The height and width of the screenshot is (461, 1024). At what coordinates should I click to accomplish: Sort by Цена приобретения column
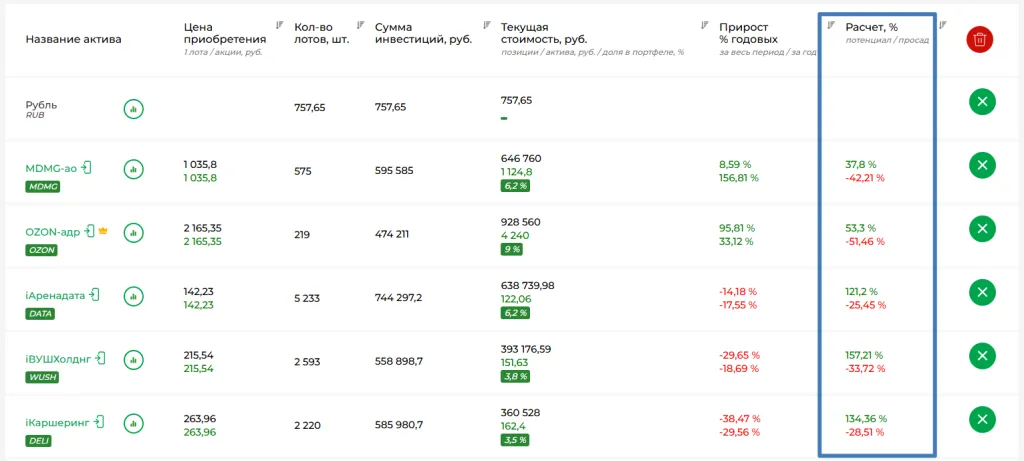pos(279,25)
